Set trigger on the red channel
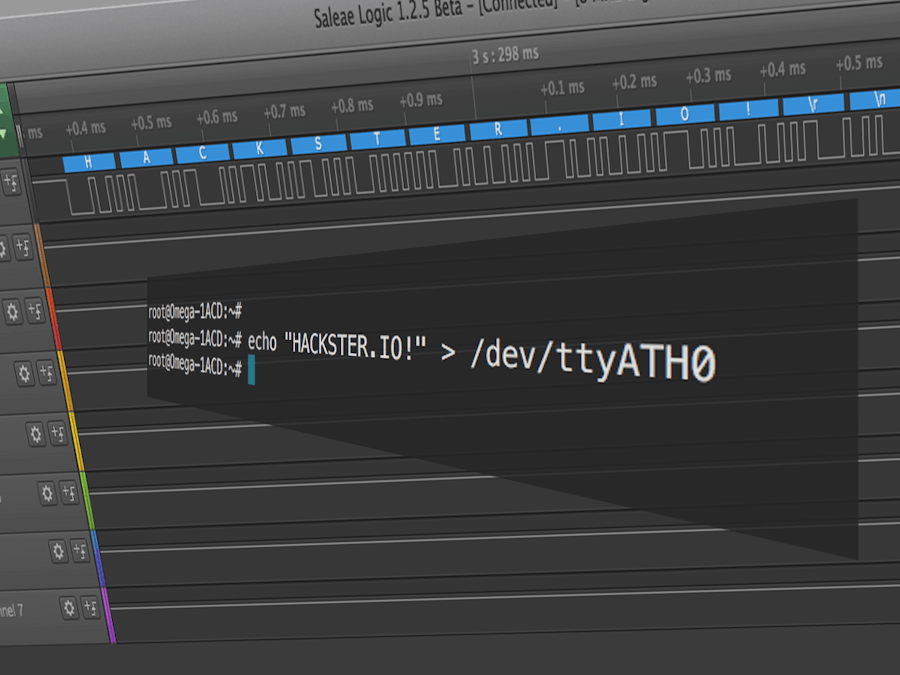 (35, 311)
